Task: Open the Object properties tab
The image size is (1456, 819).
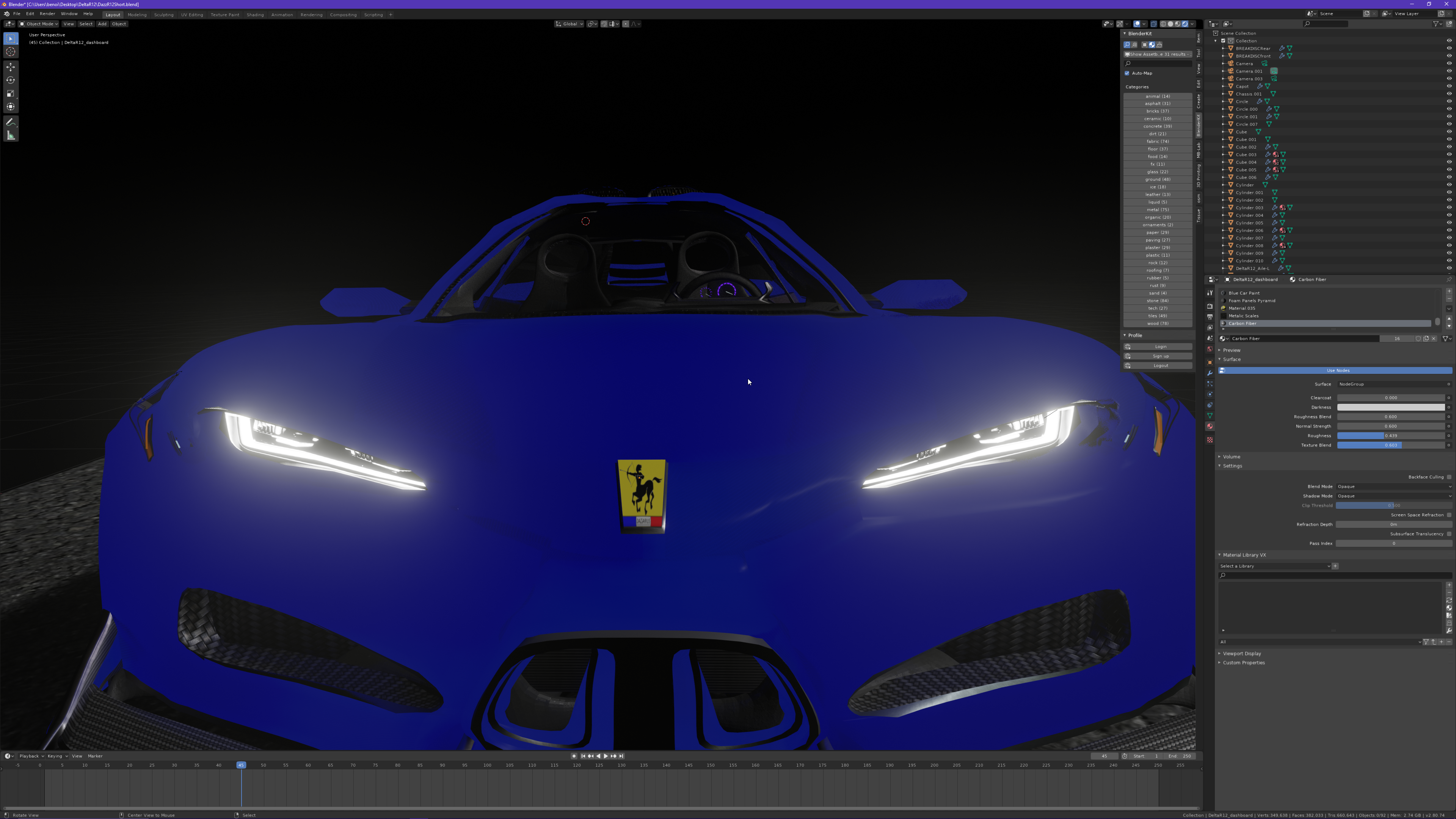Action: pyautogui.click(x=1210, y=363)
